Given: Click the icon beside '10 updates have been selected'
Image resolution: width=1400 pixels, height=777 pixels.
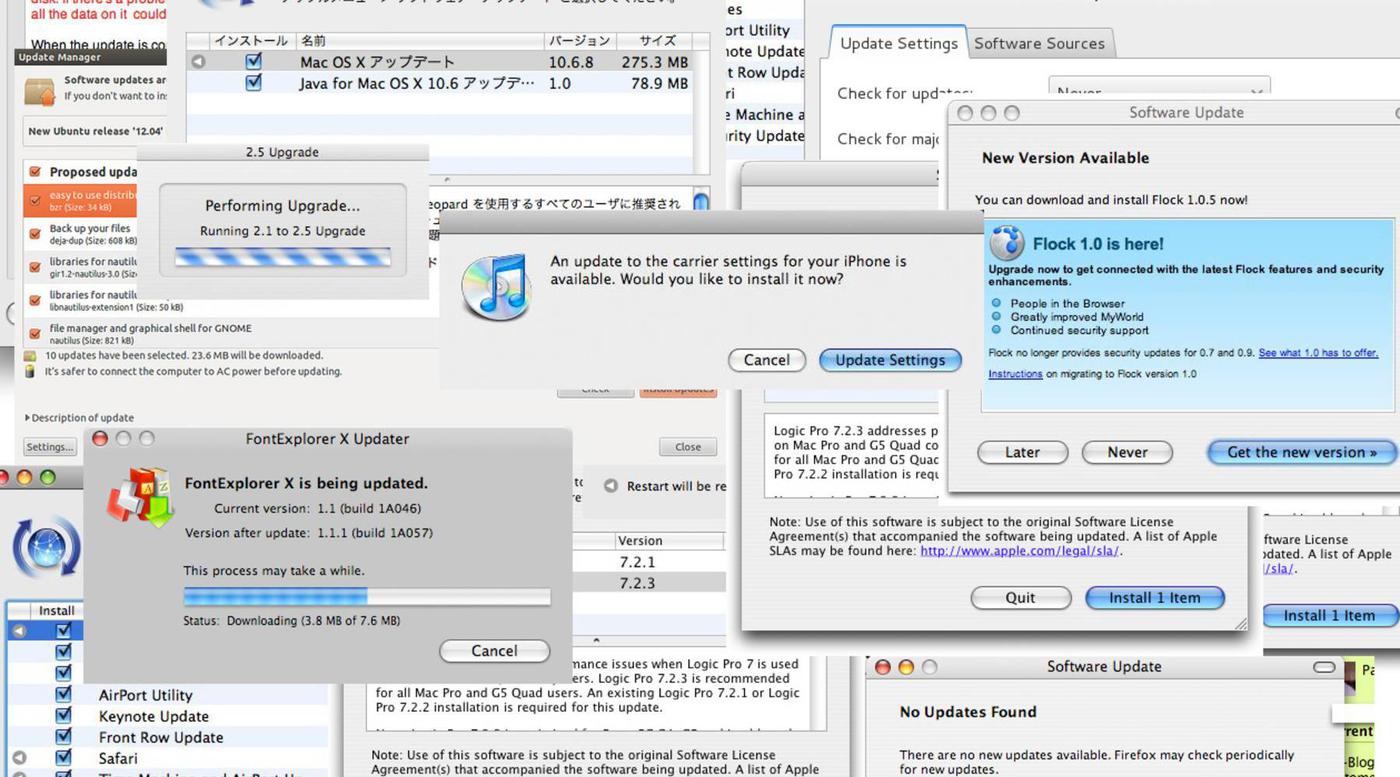Looking at the screenshot, I should (x=31, y=355).
